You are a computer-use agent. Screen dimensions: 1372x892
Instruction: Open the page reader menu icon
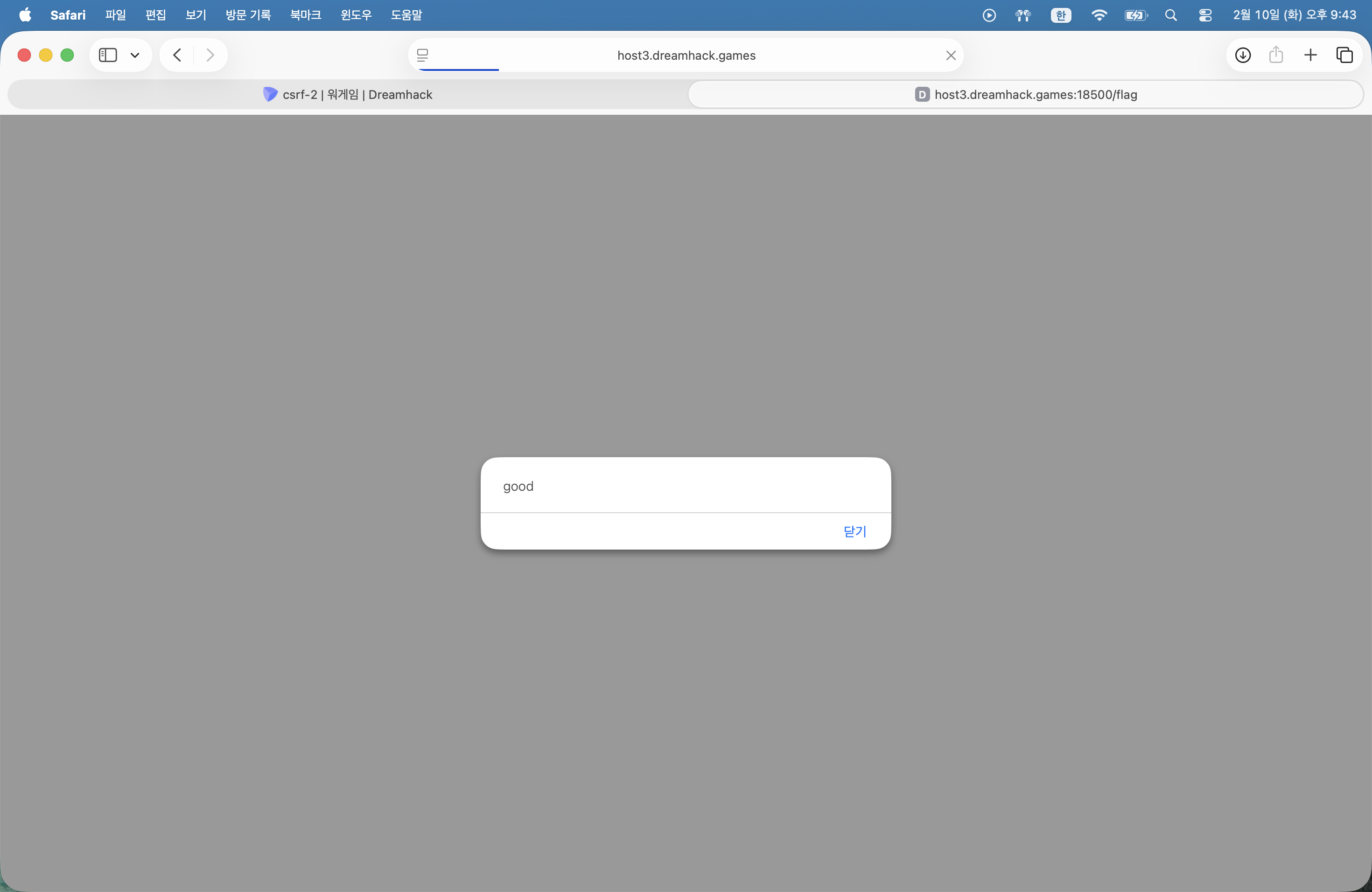(x=422, y=56)
